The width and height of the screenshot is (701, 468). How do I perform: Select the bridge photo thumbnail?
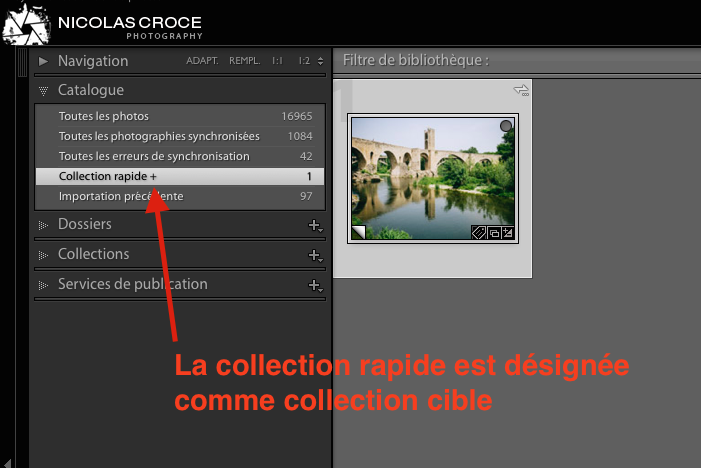[433, 178]
